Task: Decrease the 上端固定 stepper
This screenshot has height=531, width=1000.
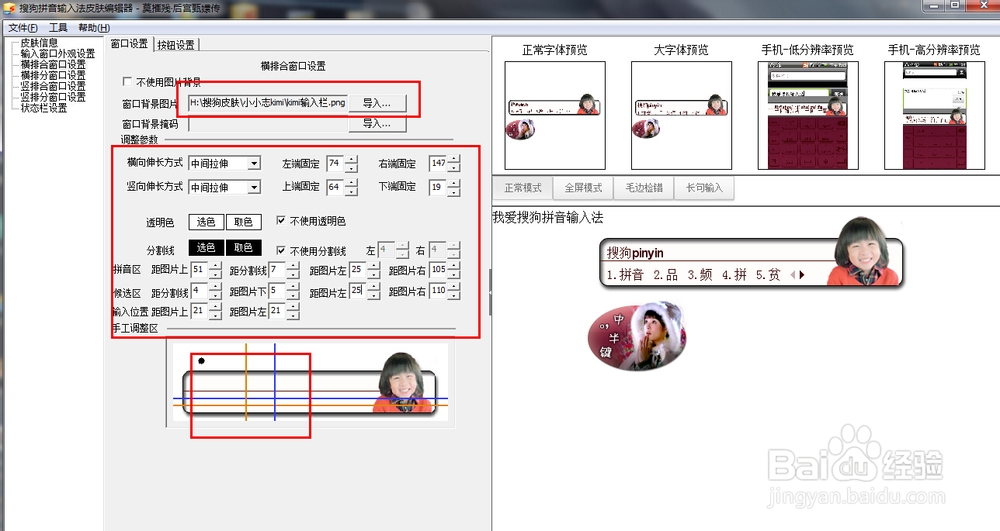Action: point(351,192)
